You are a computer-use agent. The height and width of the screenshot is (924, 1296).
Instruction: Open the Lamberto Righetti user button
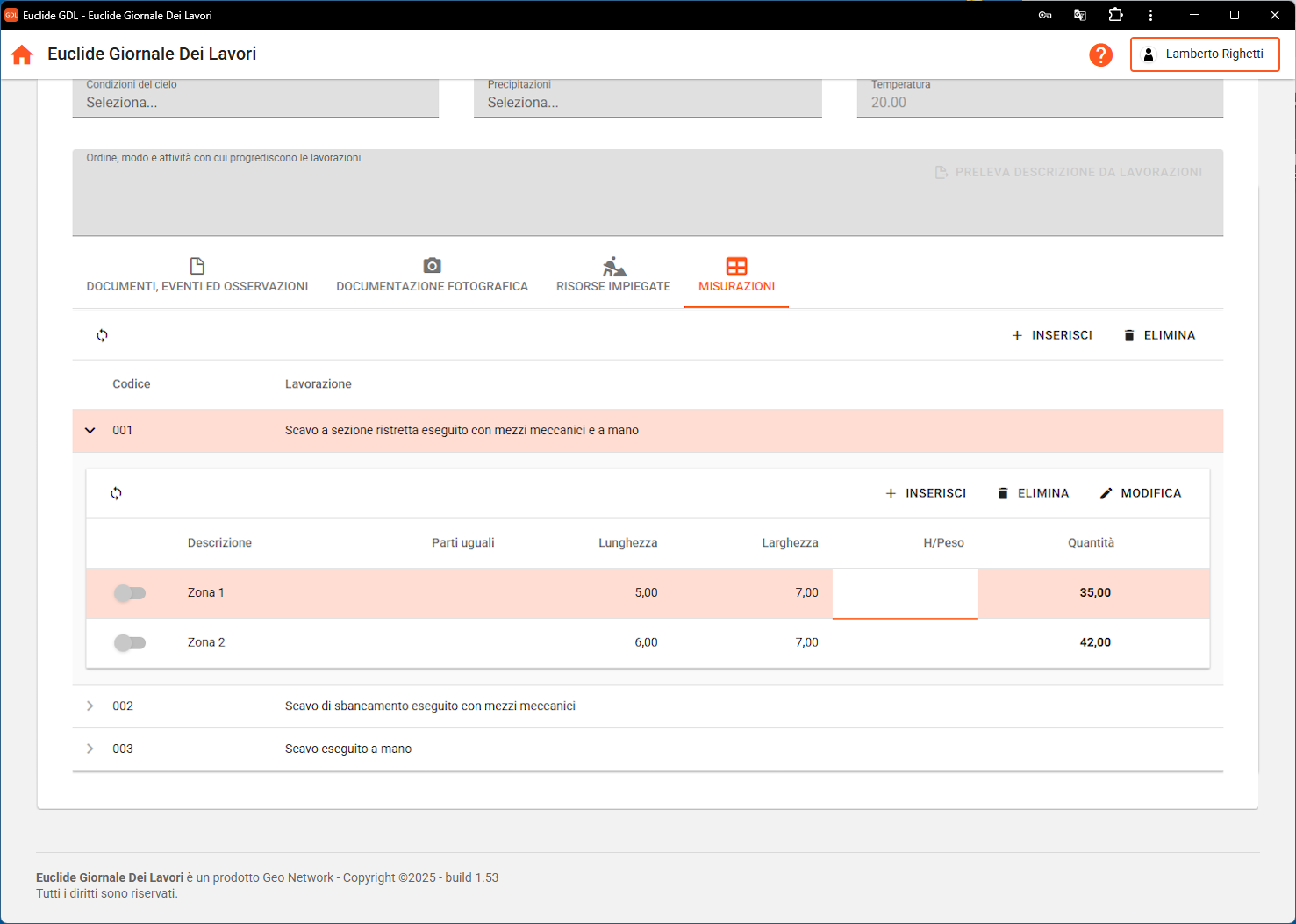[x=1205, y=54]
